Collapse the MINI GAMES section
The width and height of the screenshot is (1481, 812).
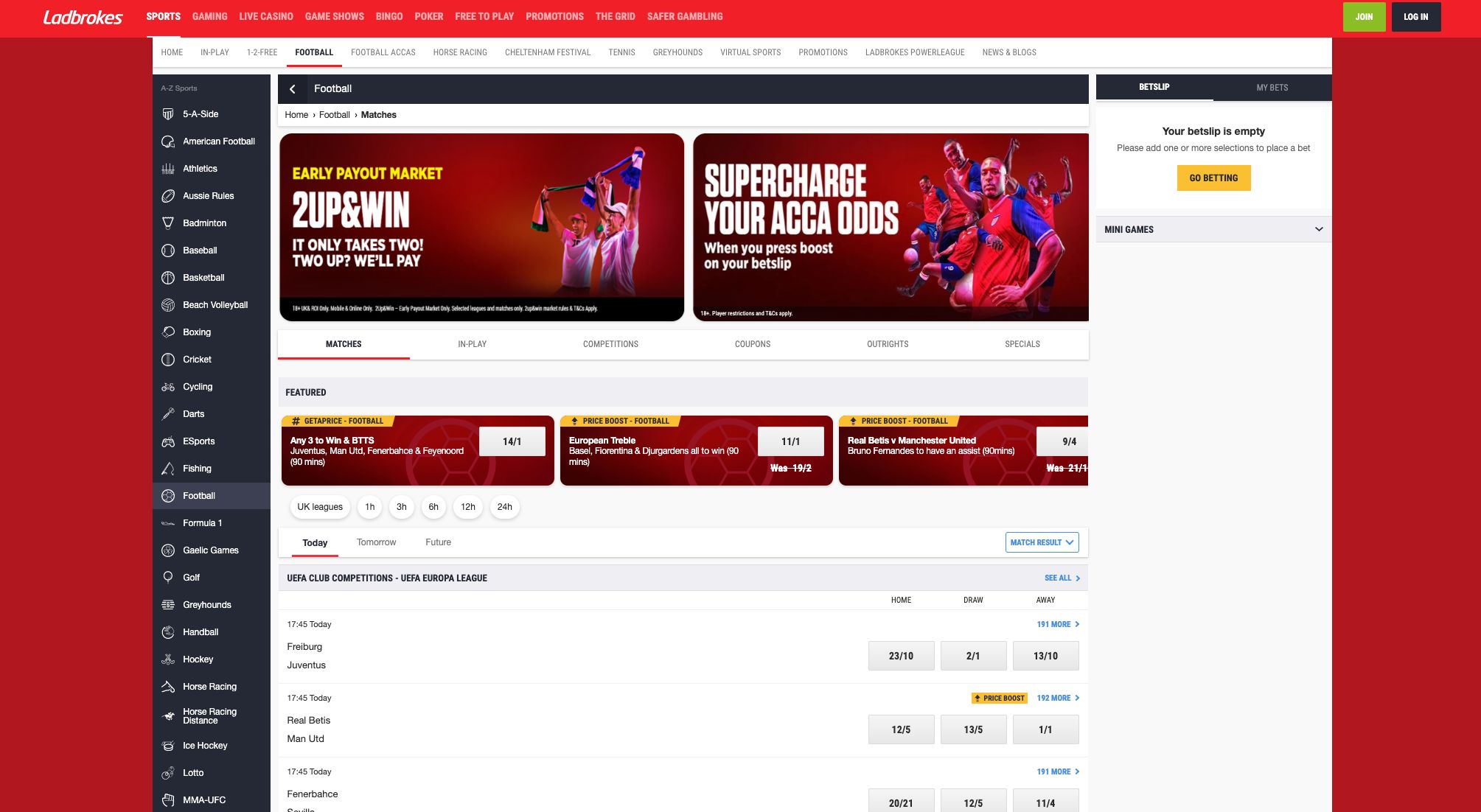click(x=1320, y=229)
